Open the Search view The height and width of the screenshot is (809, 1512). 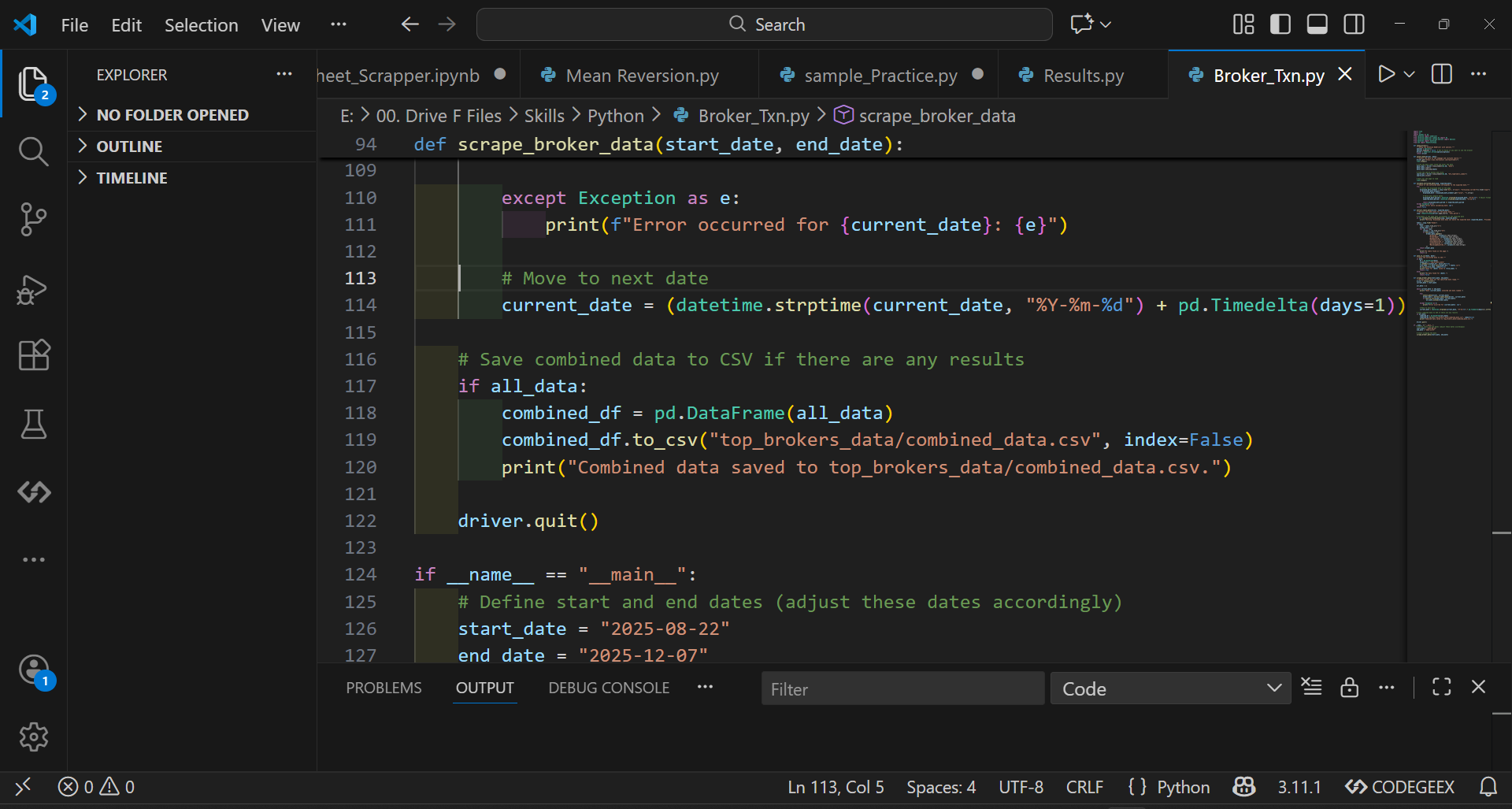(34, 151)
